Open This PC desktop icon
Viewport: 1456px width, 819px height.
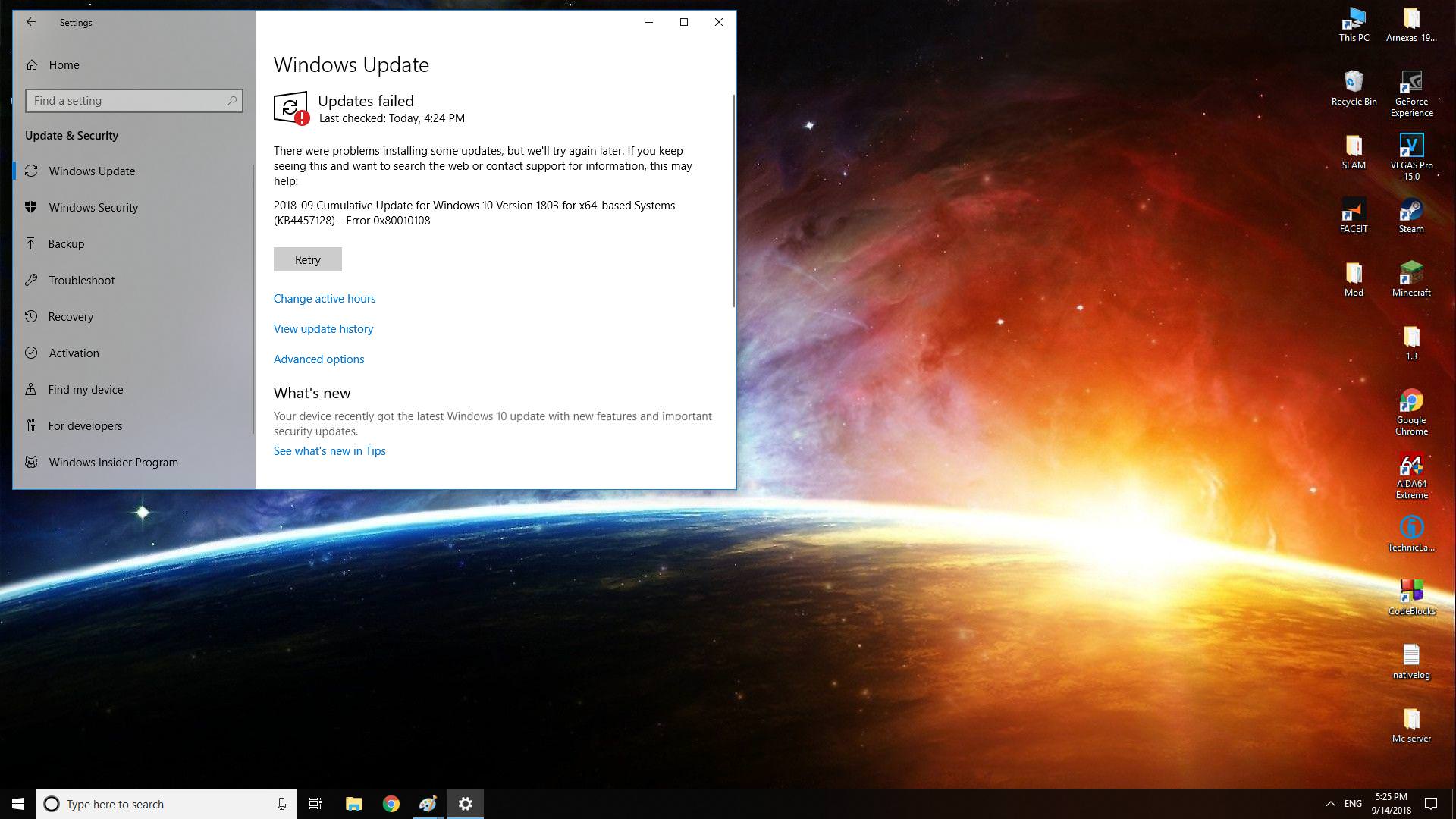point(1354,24)
